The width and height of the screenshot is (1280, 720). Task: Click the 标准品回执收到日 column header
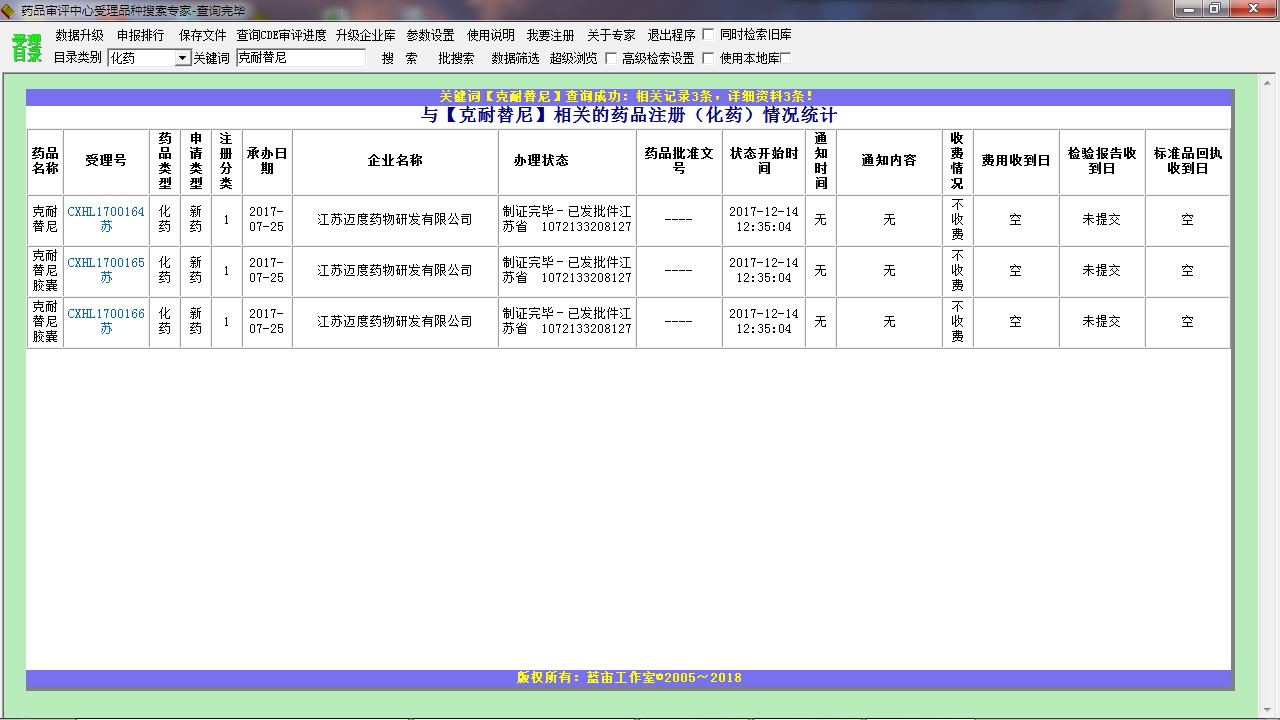pyautogui.click(x=1188, y=161)
